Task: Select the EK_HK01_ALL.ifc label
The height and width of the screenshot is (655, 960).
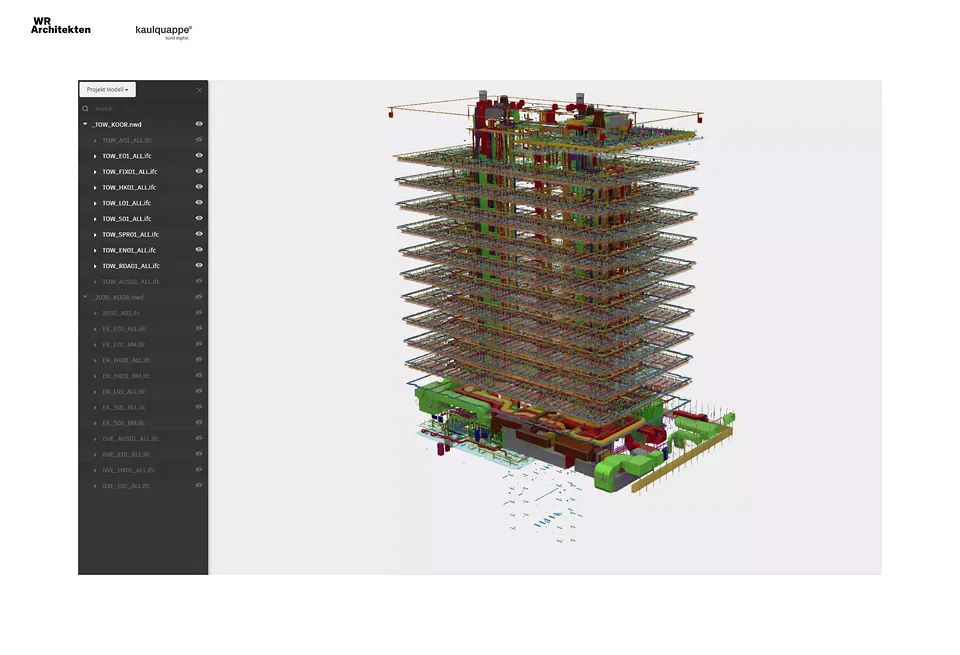Action: pos(126,360)
